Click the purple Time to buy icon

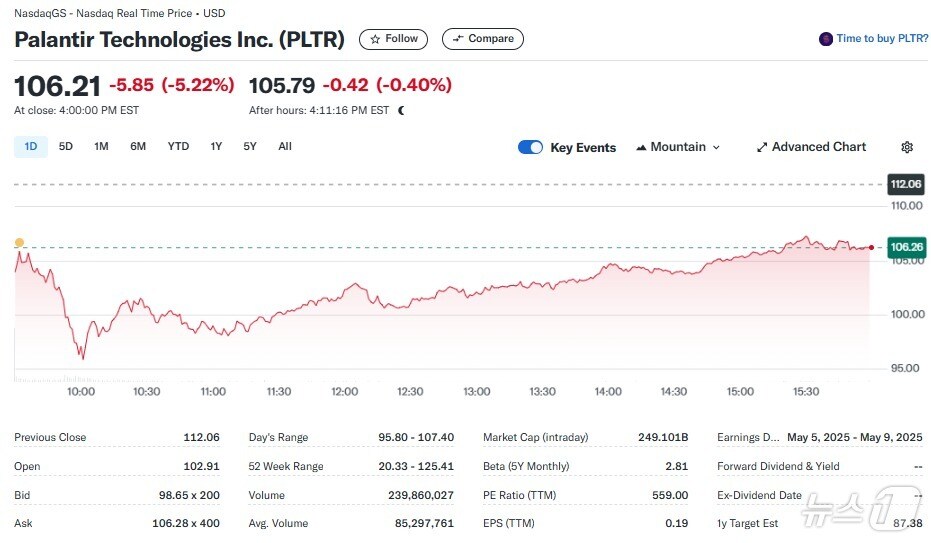(x=826, y=39)
